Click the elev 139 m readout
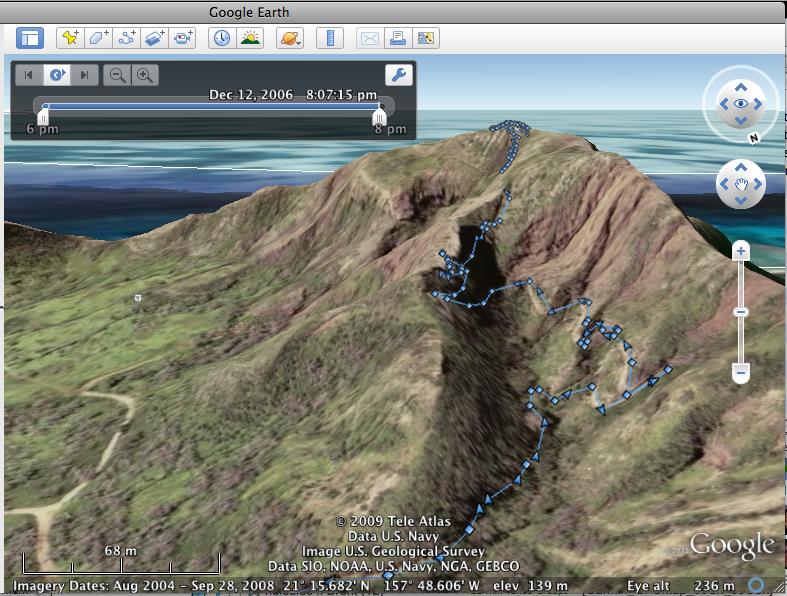This screenshot has height=596, width=787. point(530,585)
